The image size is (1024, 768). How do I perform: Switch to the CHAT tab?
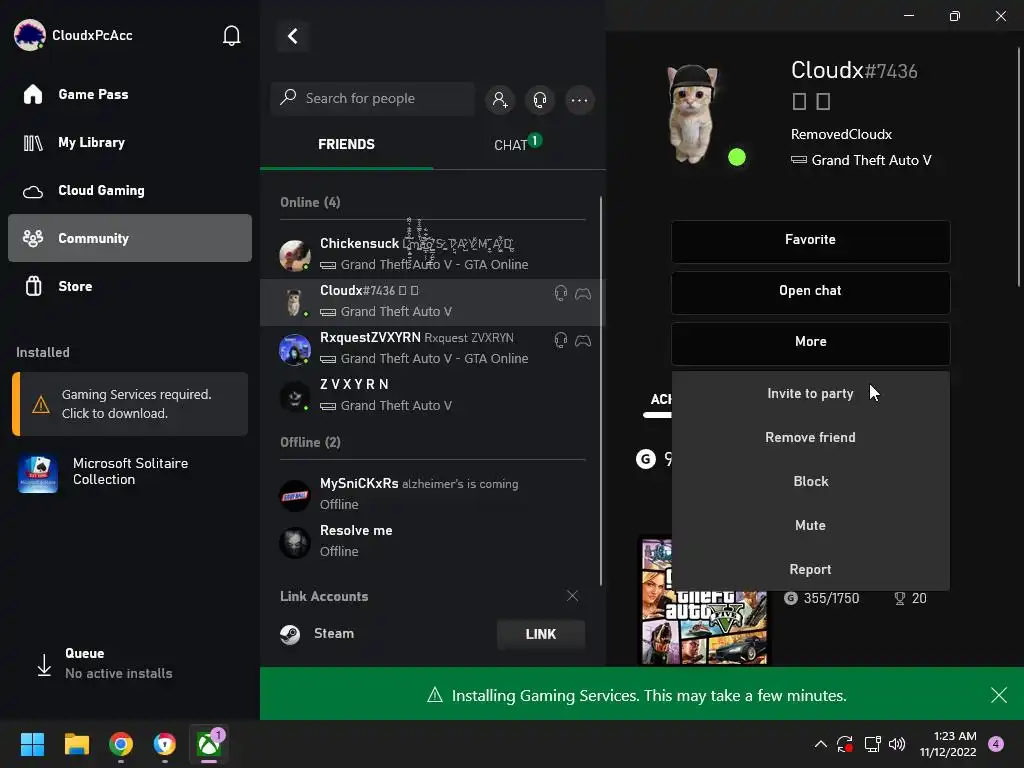pyautogui.click(x=519, y=144)
